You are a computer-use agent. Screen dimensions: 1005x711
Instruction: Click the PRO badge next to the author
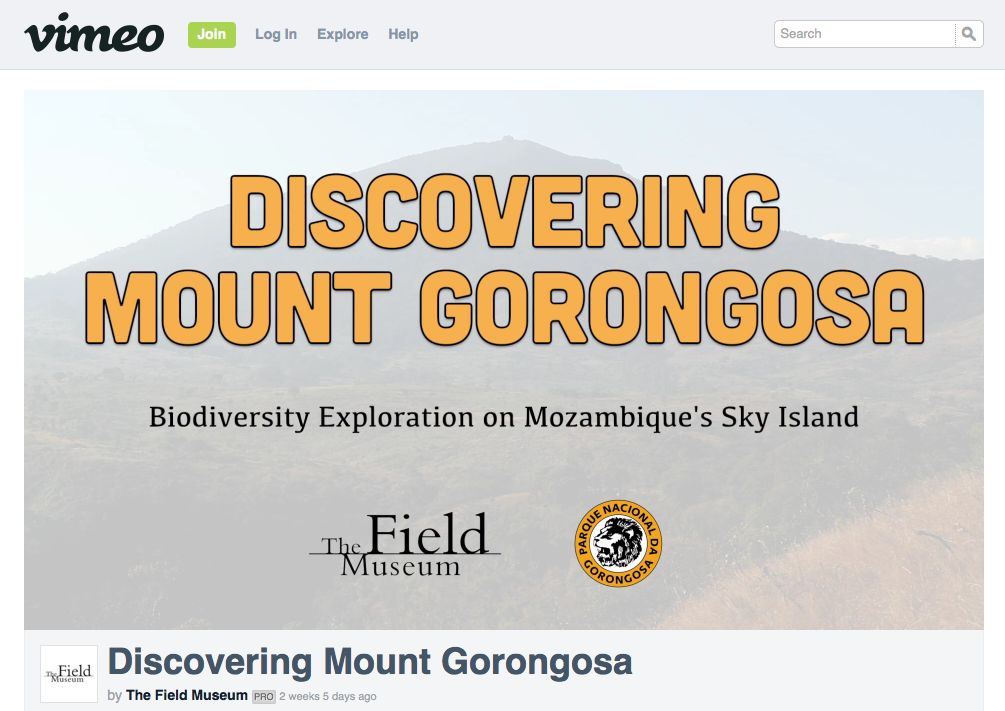click(x=264, y=696)
